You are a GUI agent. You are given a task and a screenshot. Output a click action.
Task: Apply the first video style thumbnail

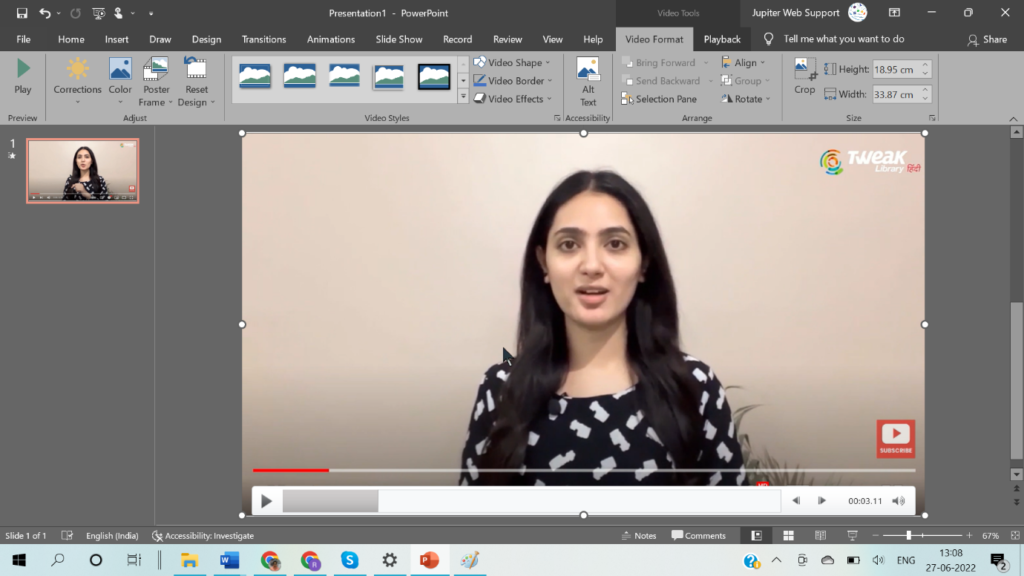tap(255, 76)
